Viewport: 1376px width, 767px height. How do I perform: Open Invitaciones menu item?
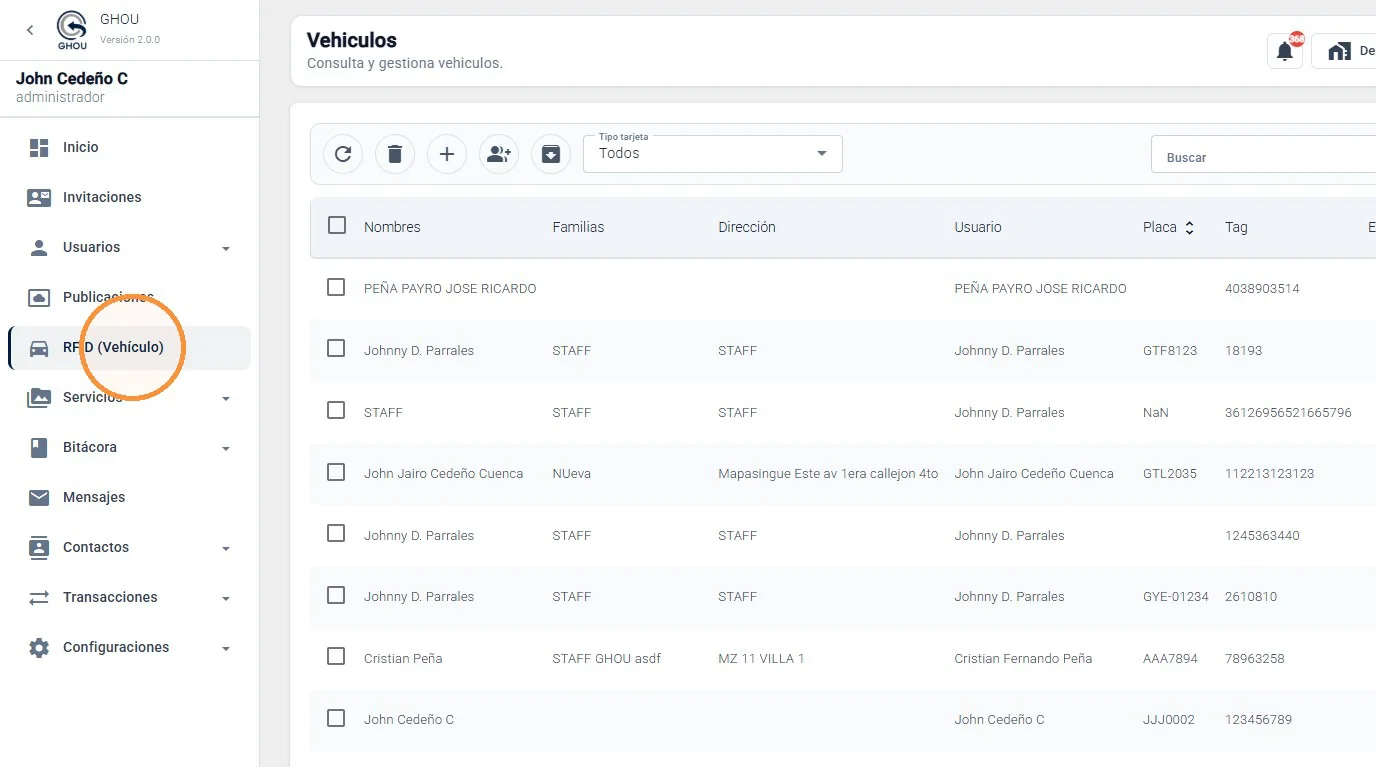(130, 197)
